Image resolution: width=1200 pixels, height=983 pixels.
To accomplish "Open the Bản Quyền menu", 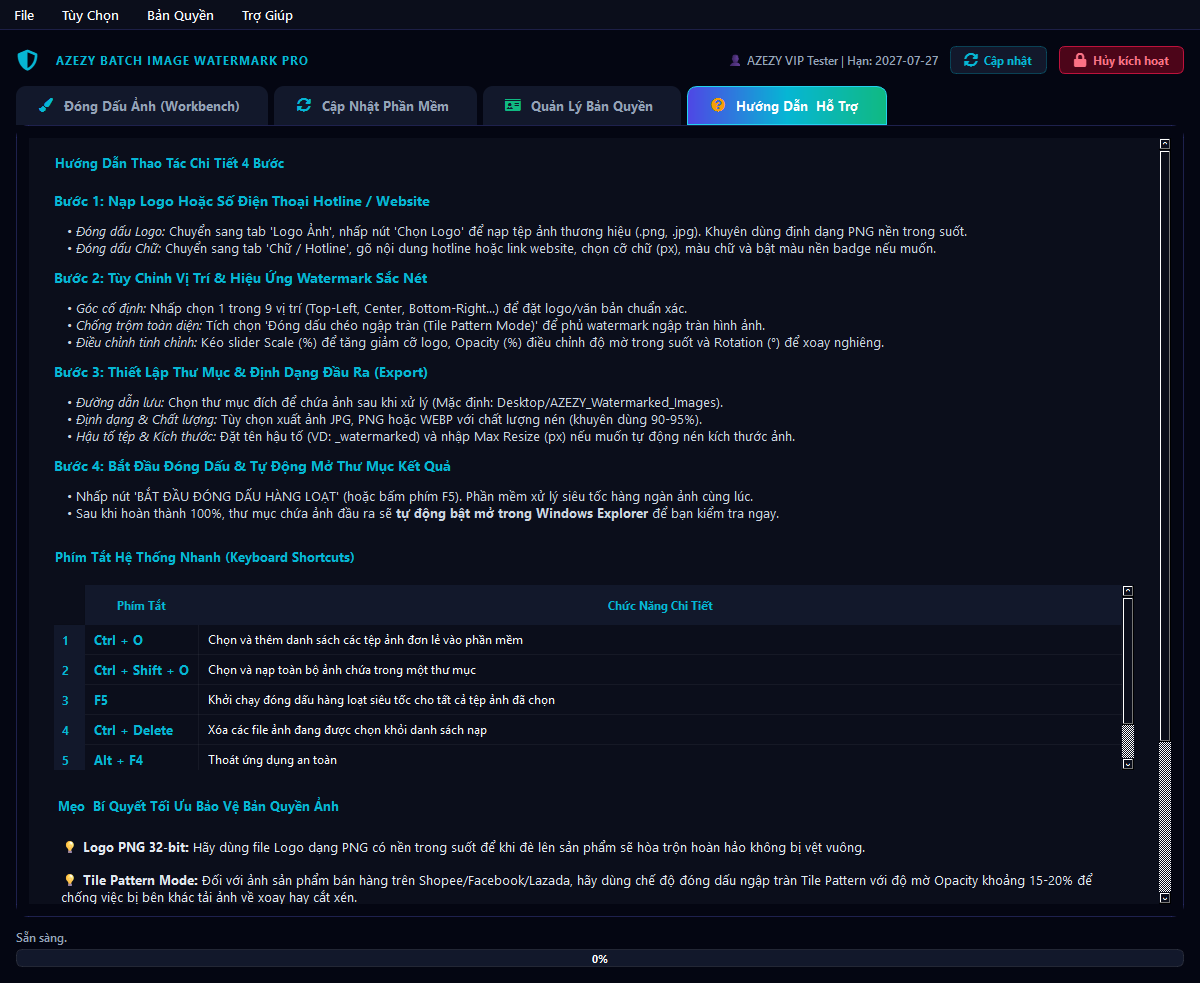I will (180, 15).
